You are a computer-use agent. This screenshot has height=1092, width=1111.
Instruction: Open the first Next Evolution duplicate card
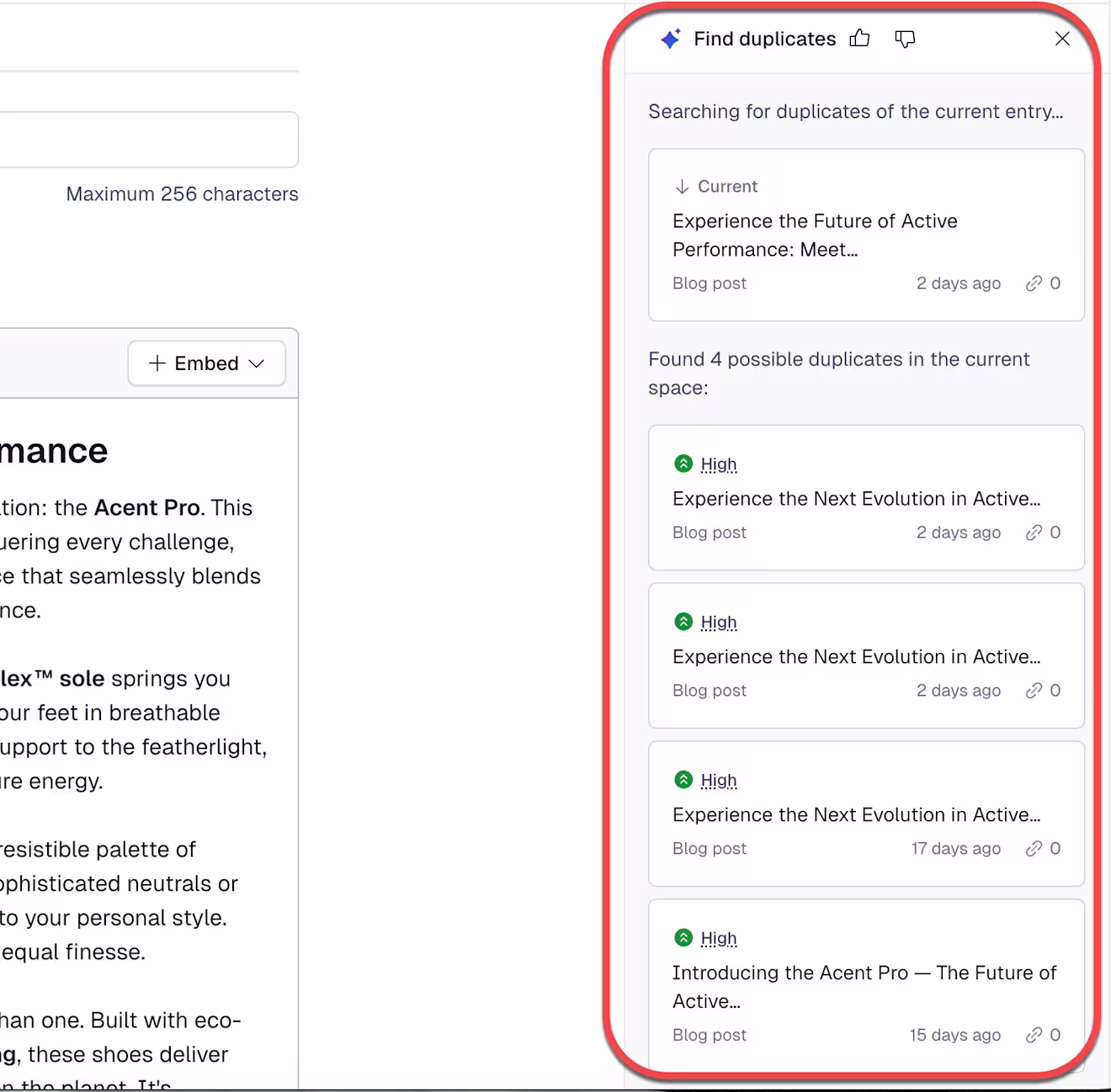point(866,498)
